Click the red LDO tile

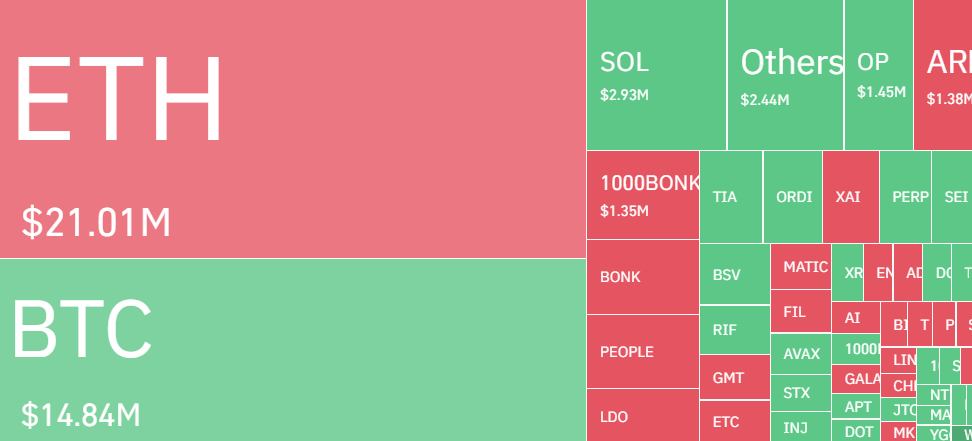click(x=642, y=415)
